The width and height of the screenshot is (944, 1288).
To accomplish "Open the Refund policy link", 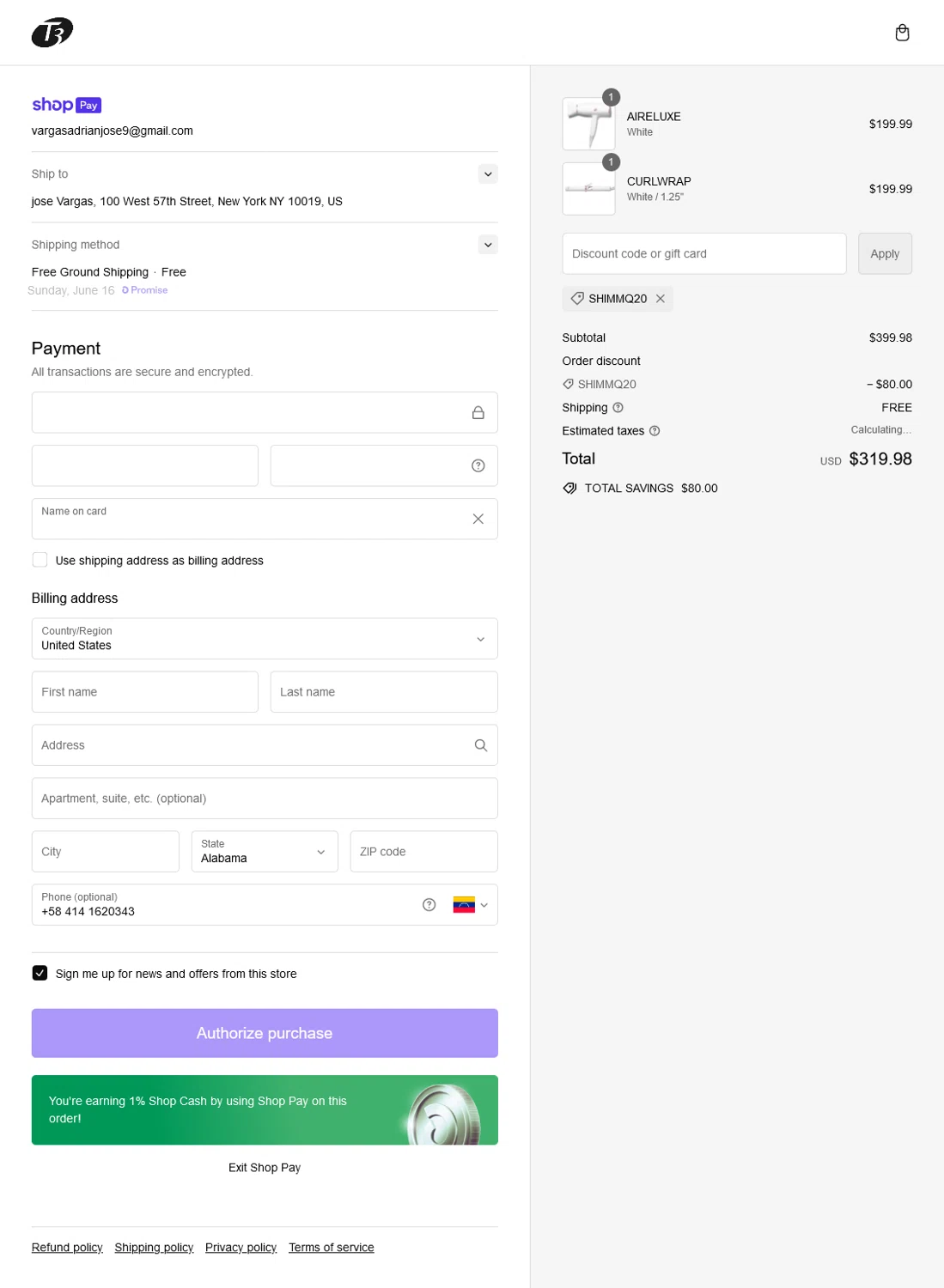I will (67, 1248).
